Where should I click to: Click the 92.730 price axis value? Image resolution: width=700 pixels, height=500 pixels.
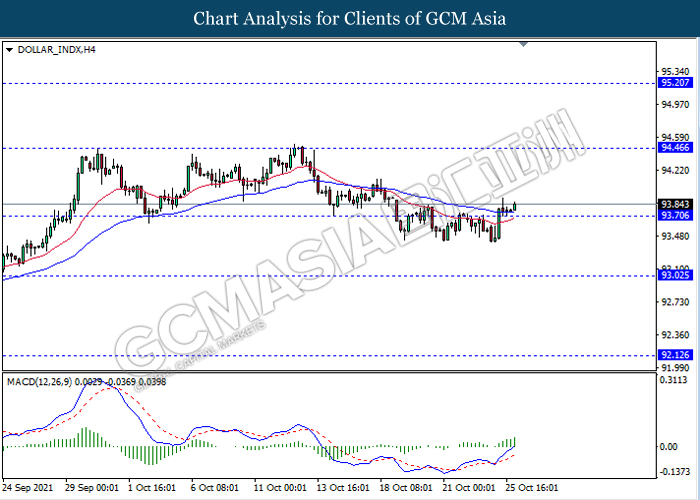click(x=675, y=302)
